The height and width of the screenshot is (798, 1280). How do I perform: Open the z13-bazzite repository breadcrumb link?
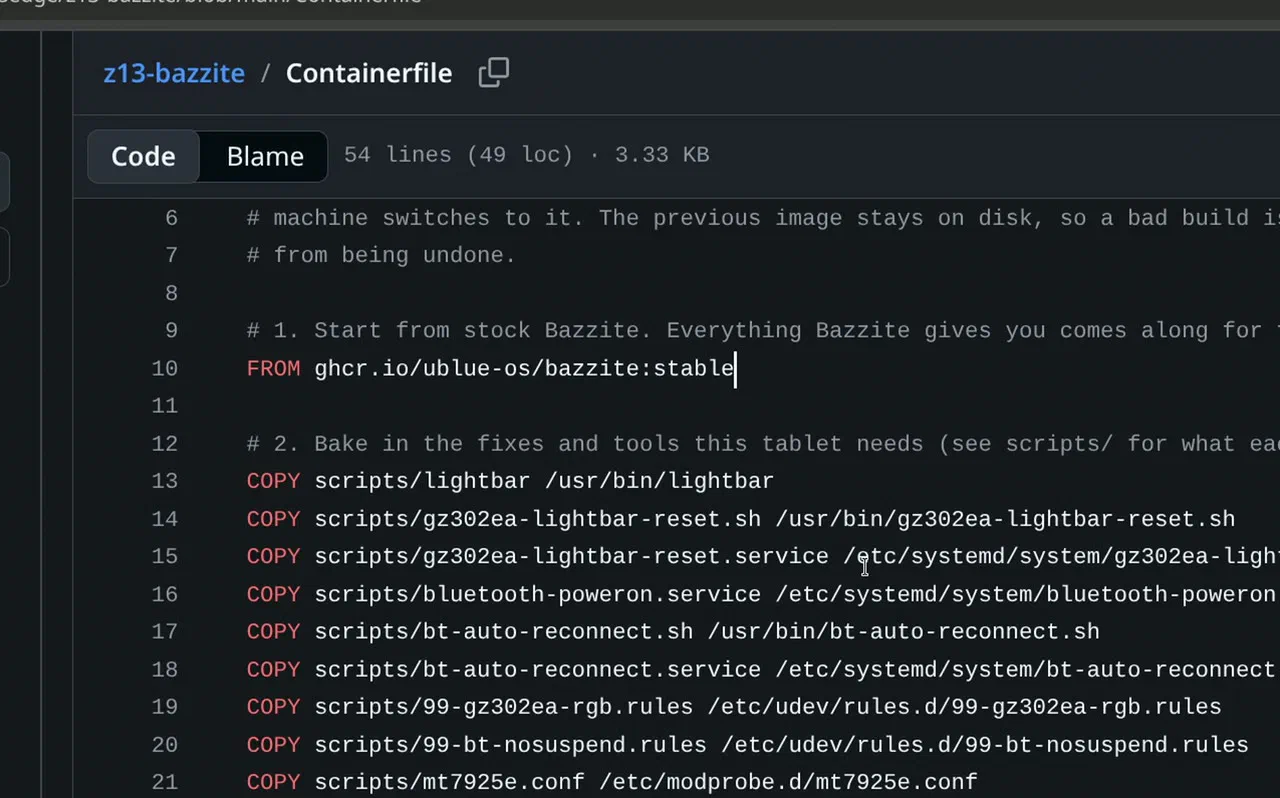pos(174,73)
